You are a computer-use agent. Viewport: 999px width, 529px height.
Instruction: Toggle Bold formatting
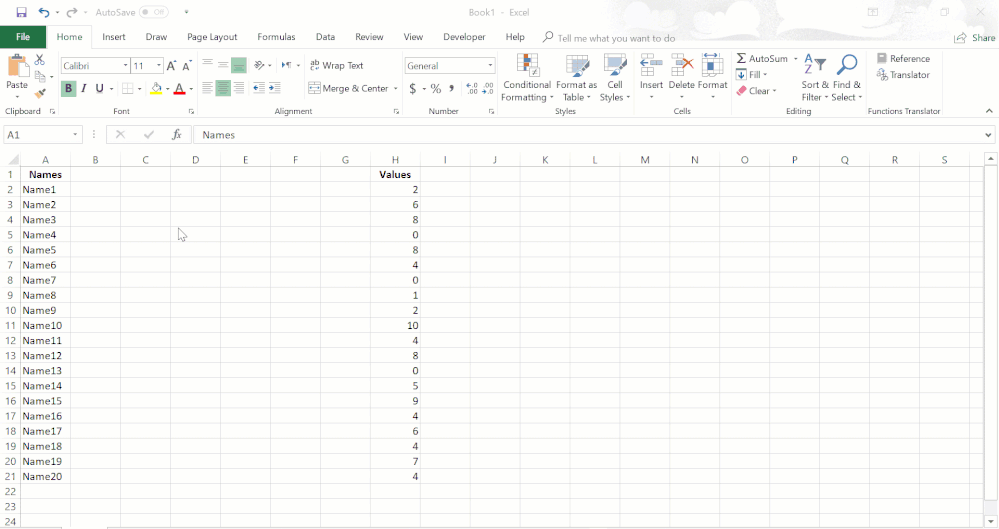pyautogui.click(x=68, y=88)
